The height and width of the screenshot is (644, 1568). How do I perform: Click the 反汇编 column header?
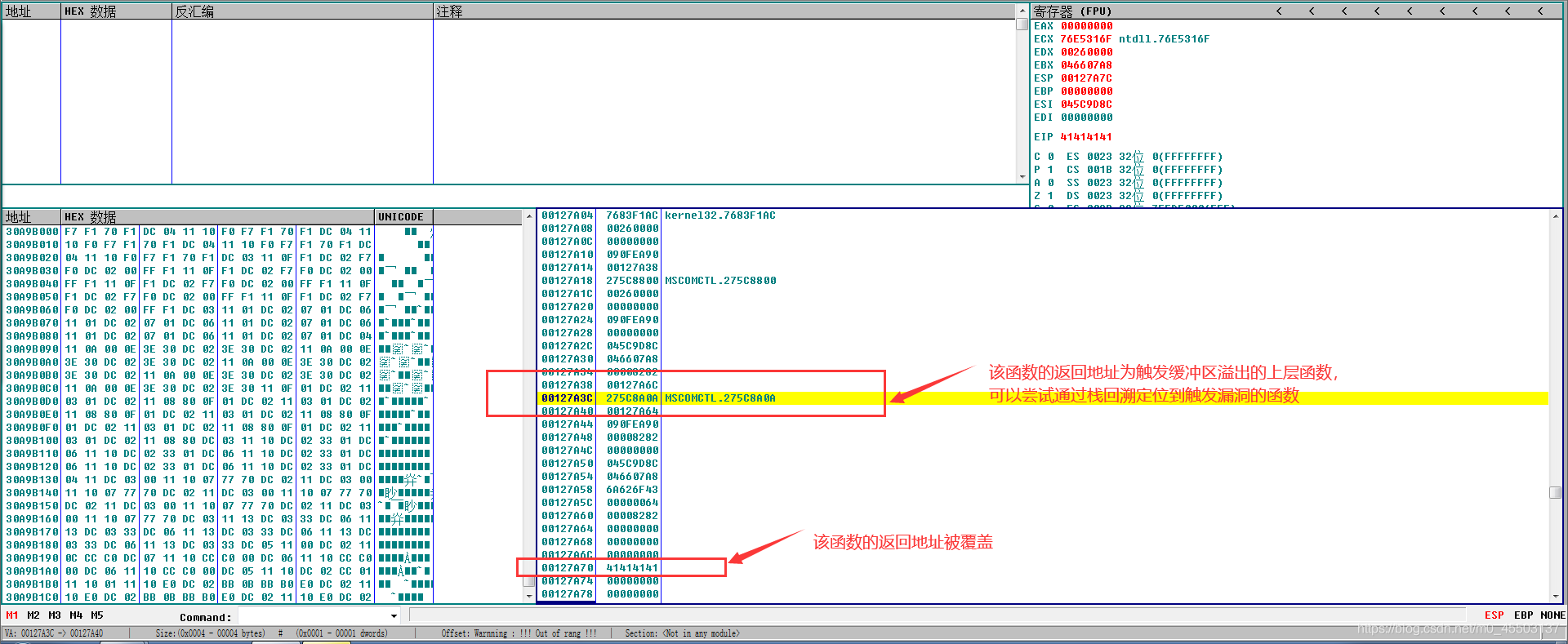302,11
